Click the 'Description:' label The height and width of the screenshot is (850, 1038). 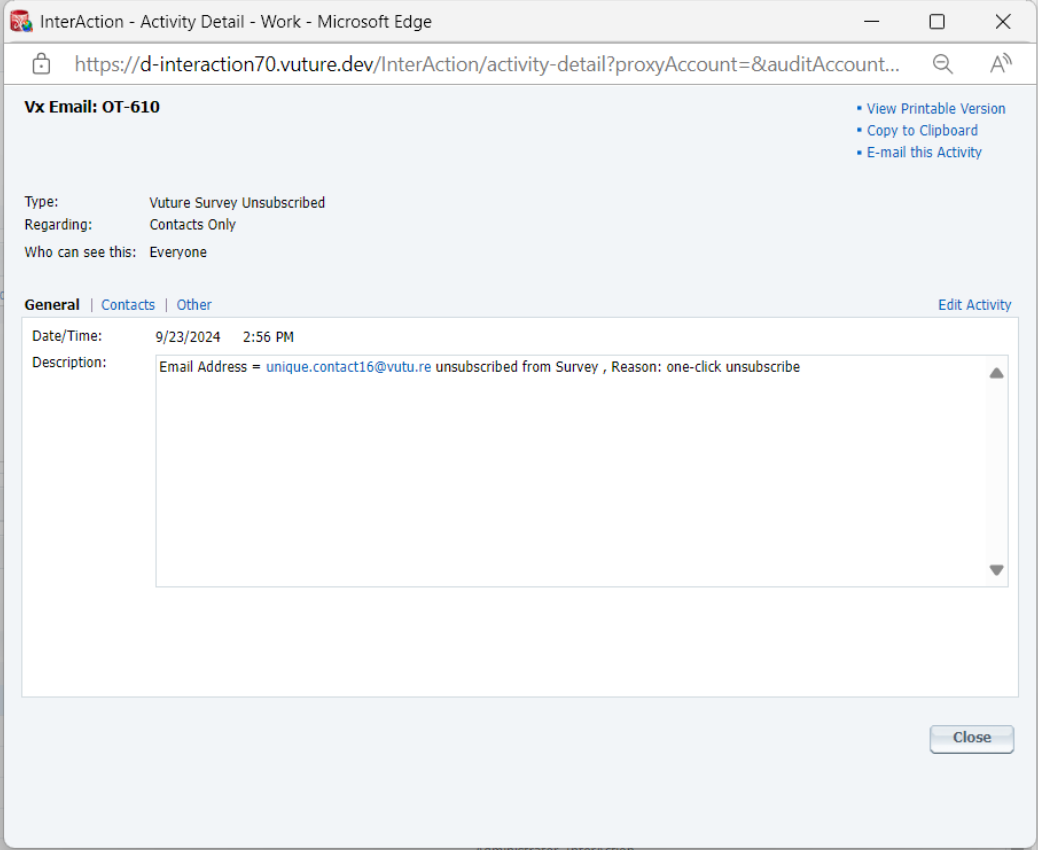point(70,362)
